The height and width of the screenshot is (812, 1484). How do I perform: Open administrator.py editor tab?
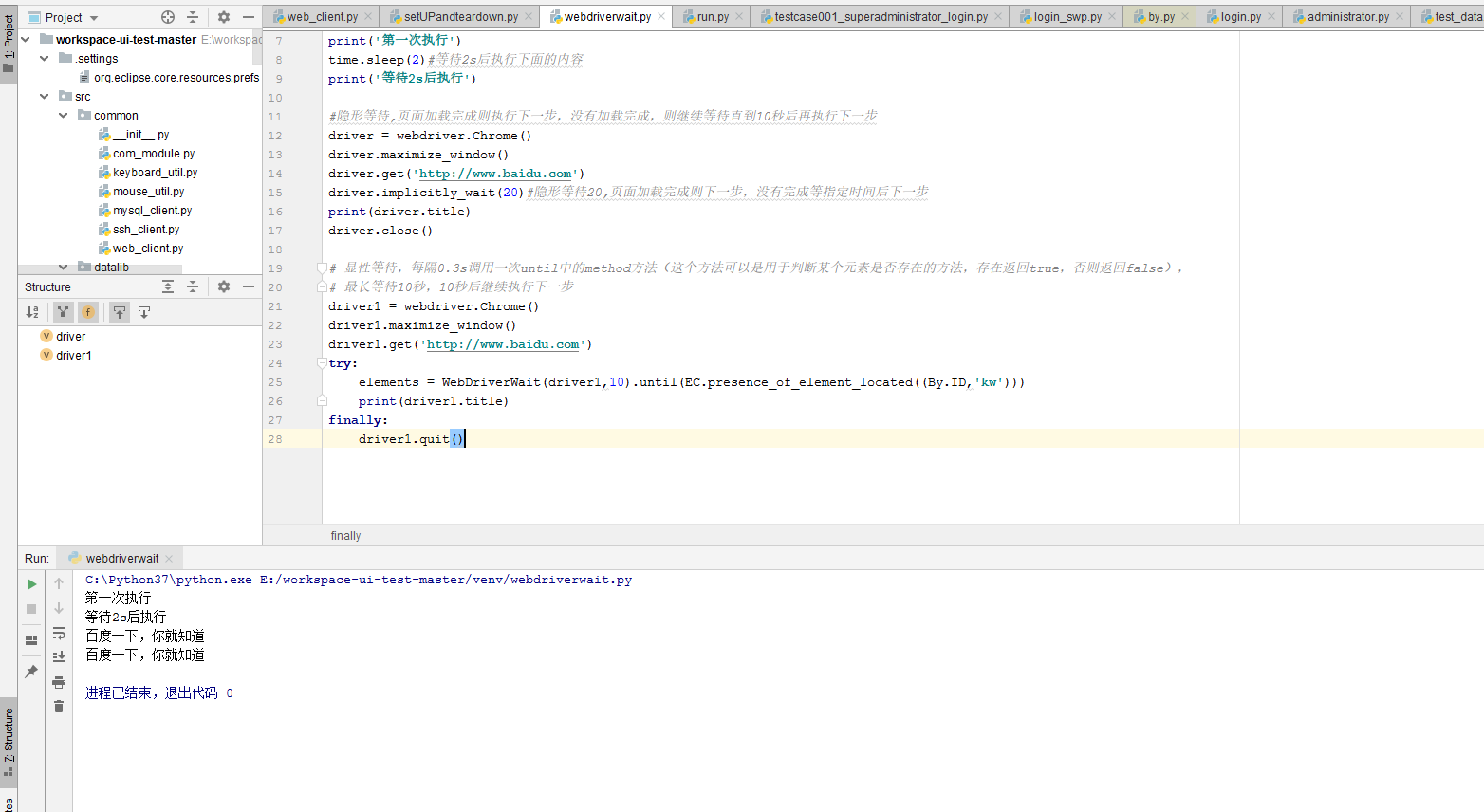[x=1347, y=17]
